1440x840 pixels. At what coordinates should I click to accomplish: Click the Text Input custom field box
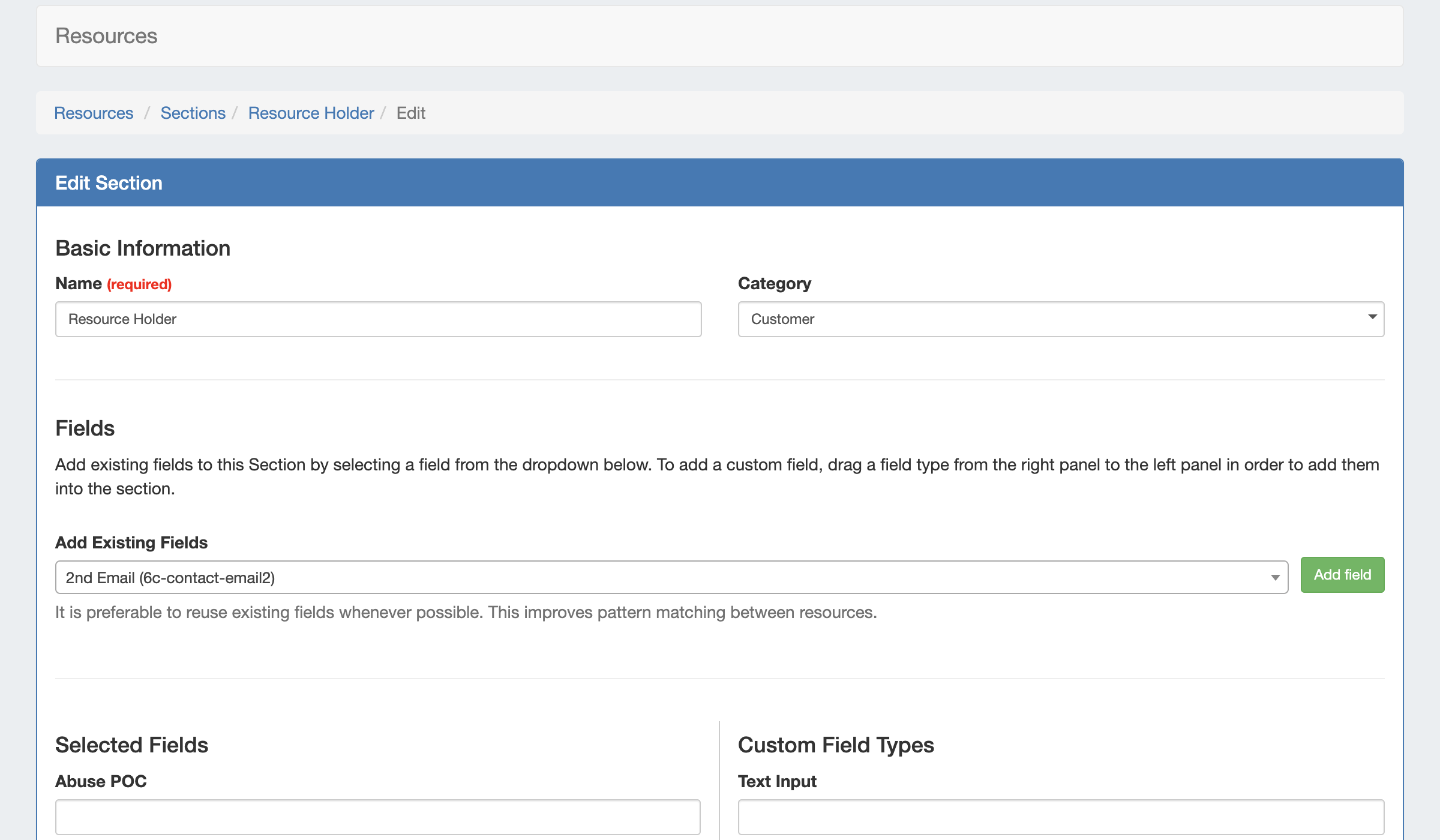[1061, 817]
